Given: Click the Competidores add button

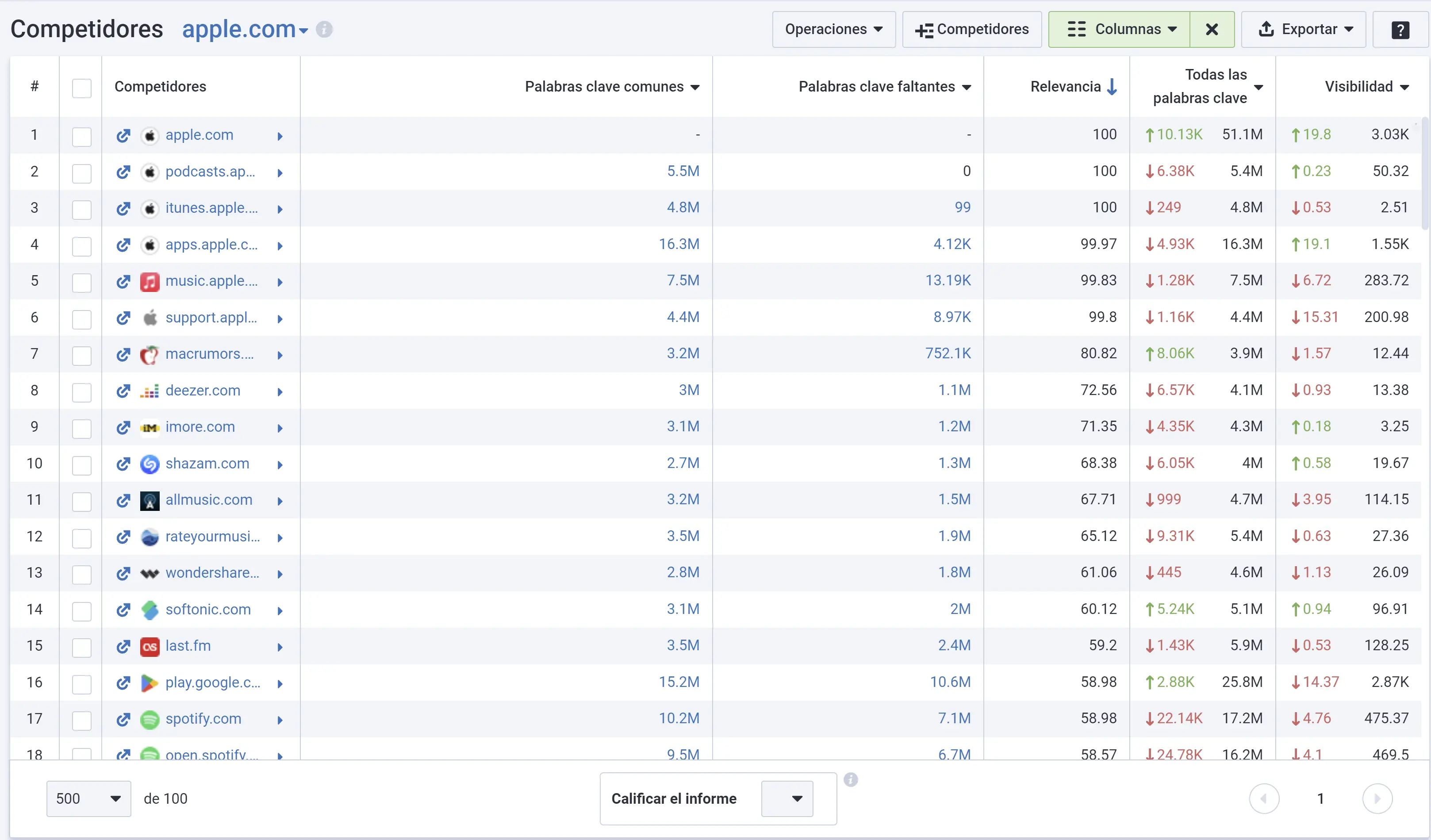Looking at the screenshot, I should click(x=971, y=30).
